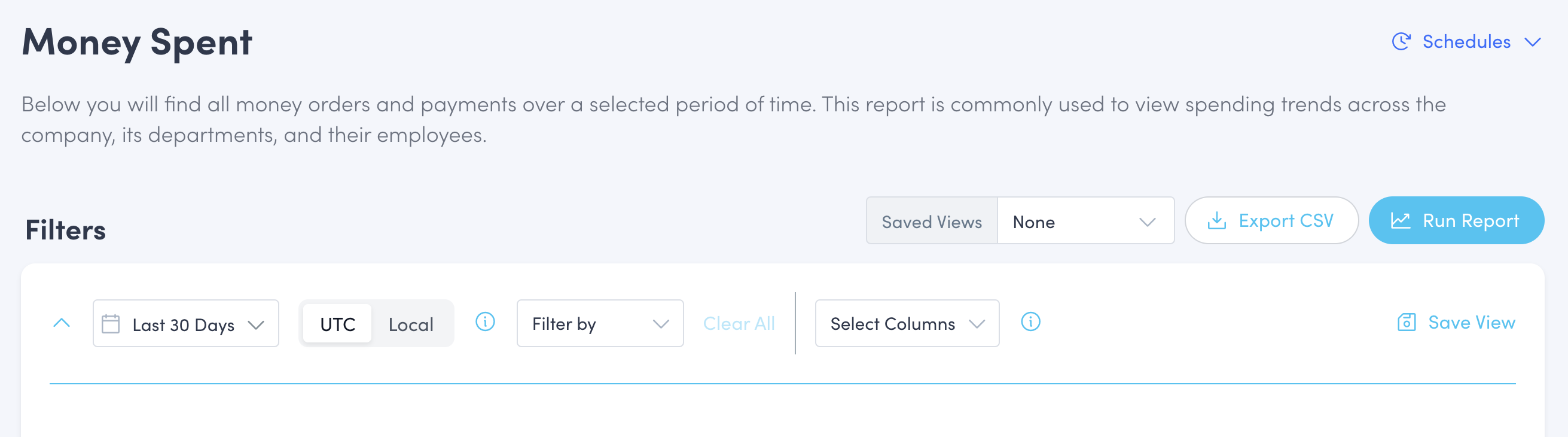Expand the Select Columns dropdown

pyautogui.click(x=907, y=324)
